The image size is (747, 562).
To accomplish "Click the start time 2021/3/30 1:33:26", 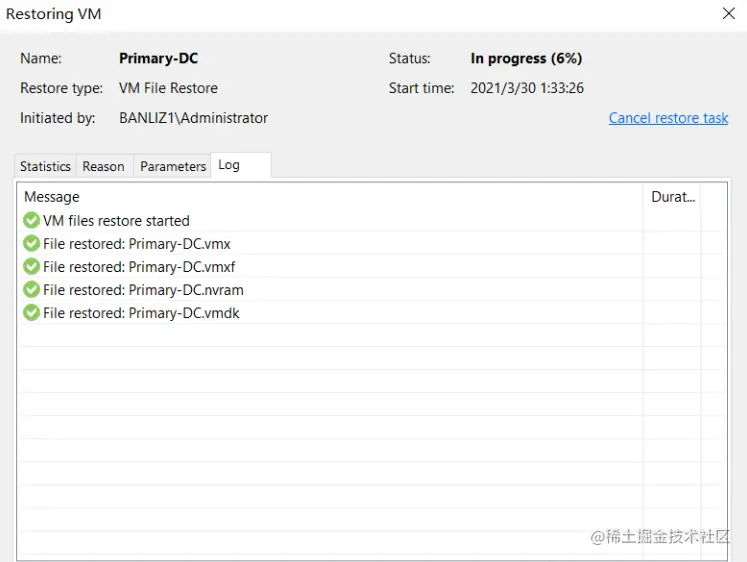I will [x=527, y=88].
